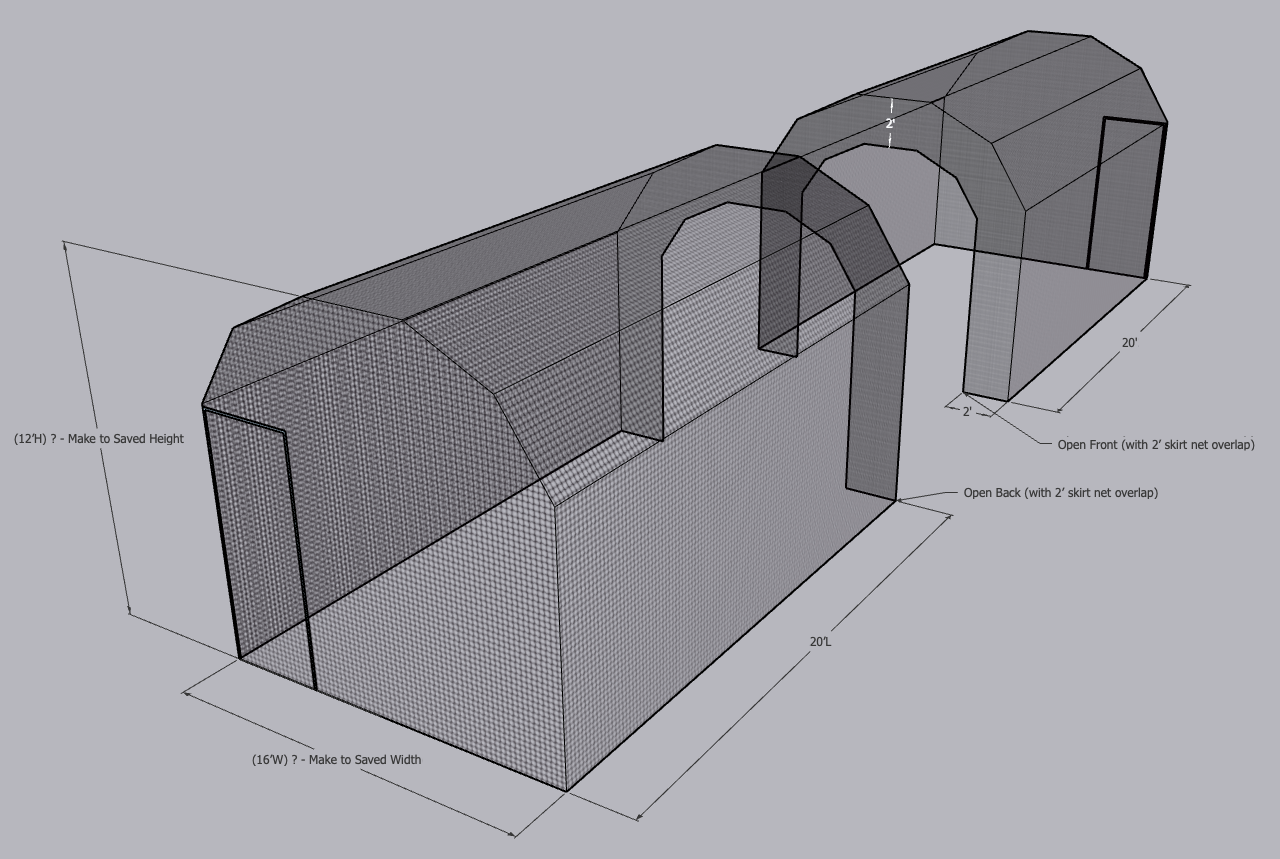
Task: Select the "(16'W) ? - Make to Saved Width" label
Action: click(336, 760)
